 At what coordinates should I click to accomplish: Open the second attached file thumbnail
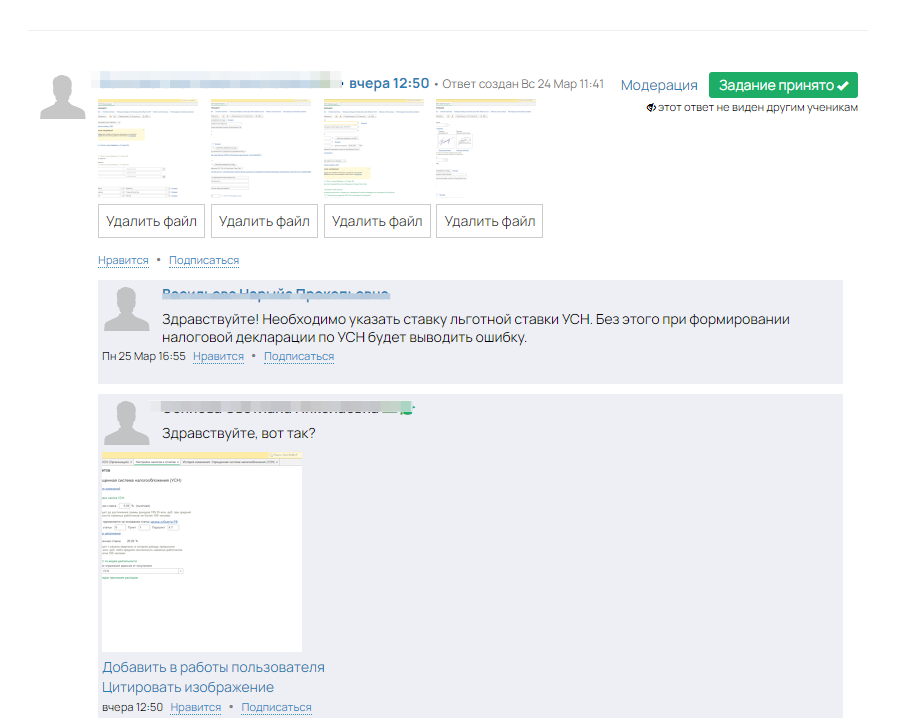tap(264, 148)
